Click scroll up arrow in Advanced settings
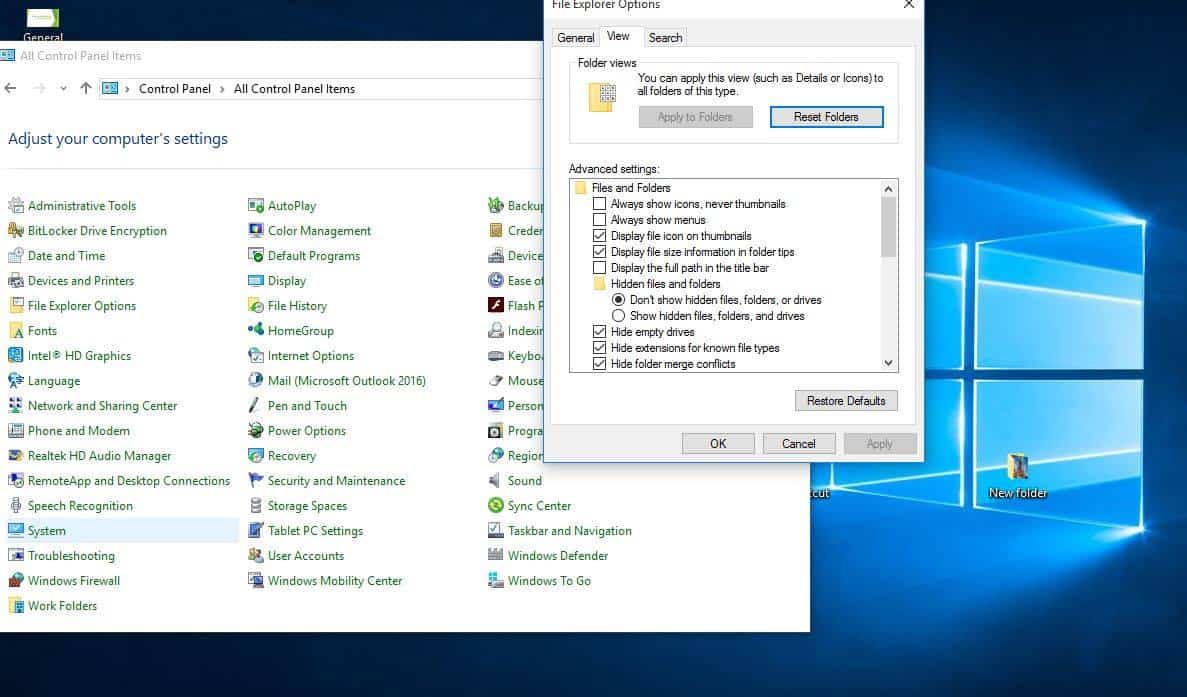This screenshot has width=1187, height=697. click(889, 188)
